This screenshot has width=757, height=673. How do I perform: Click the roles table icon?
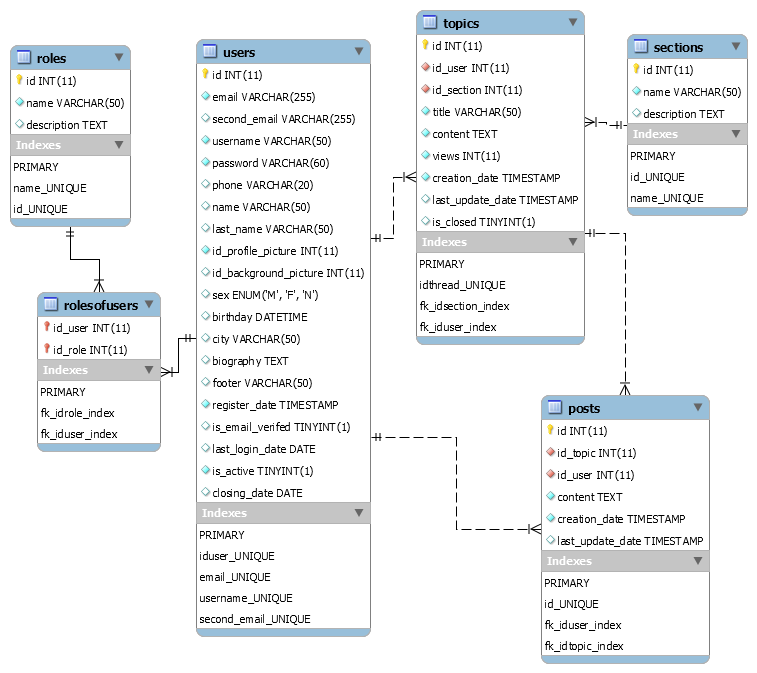tap(24, 57)
